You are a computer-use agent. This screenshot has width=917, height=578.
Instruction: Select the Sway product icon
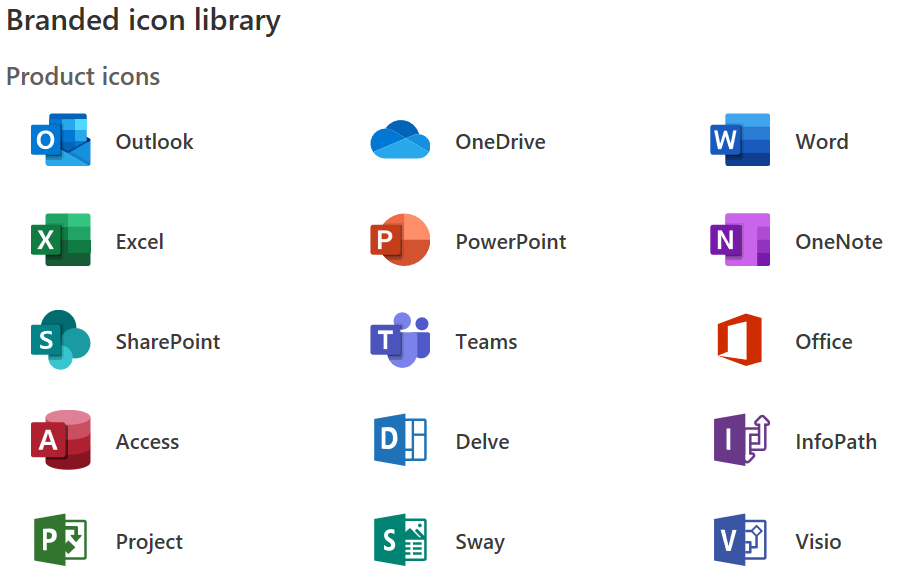(x=400, y=540)
